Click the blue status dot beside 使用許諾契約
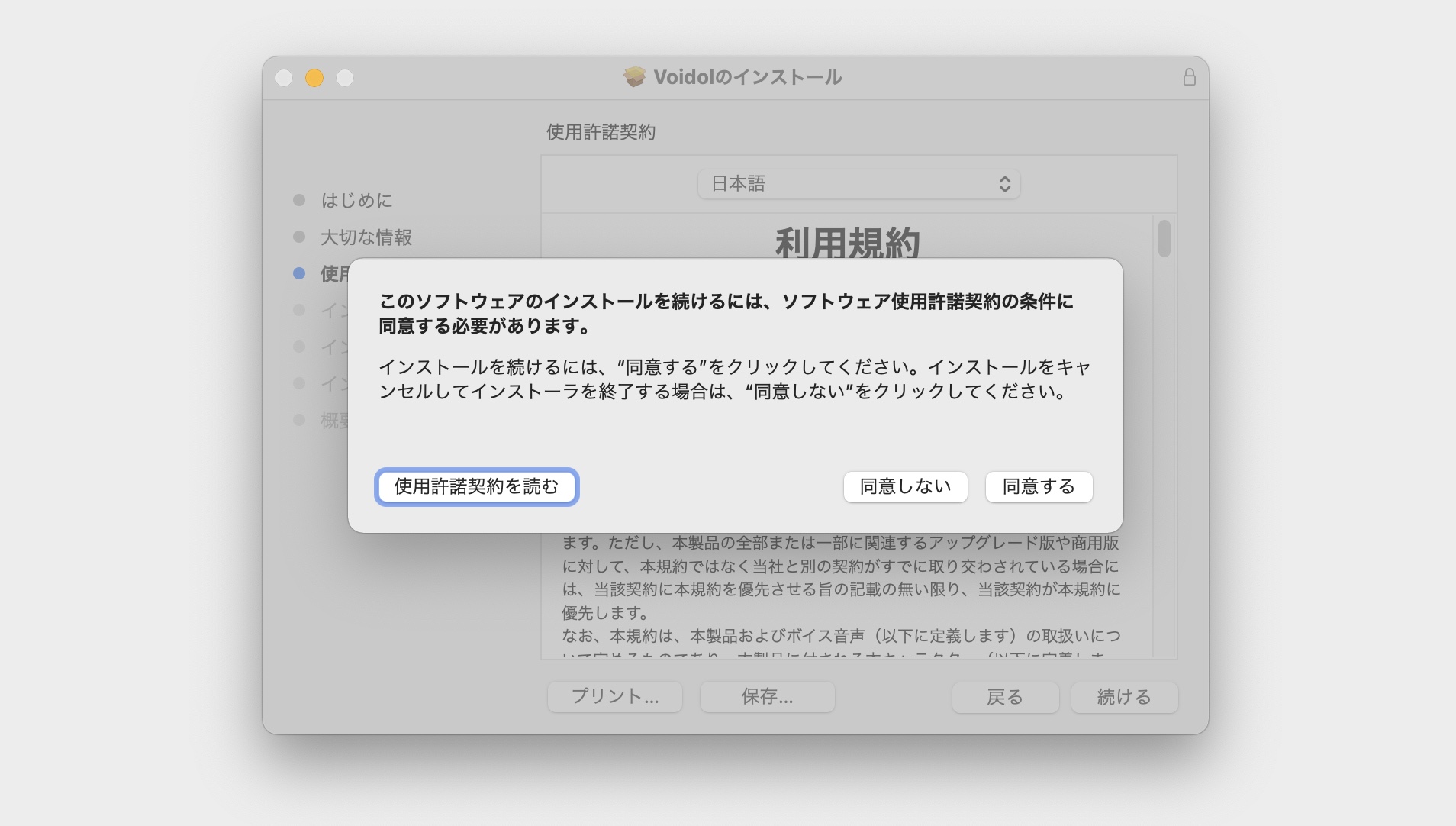1456x826 pixels. point(298,273)
